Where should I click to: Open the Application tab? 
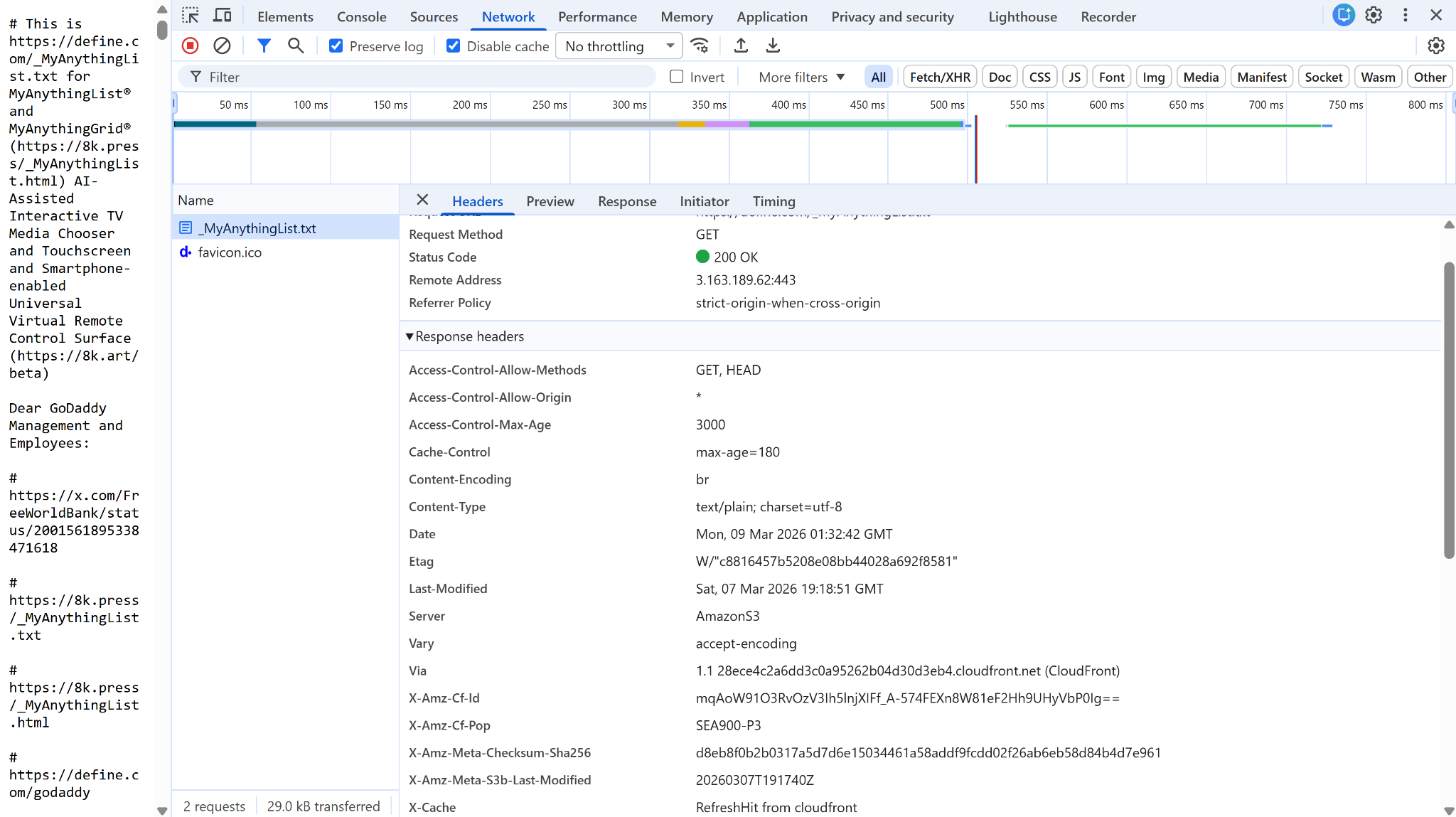tap(772, 16)
